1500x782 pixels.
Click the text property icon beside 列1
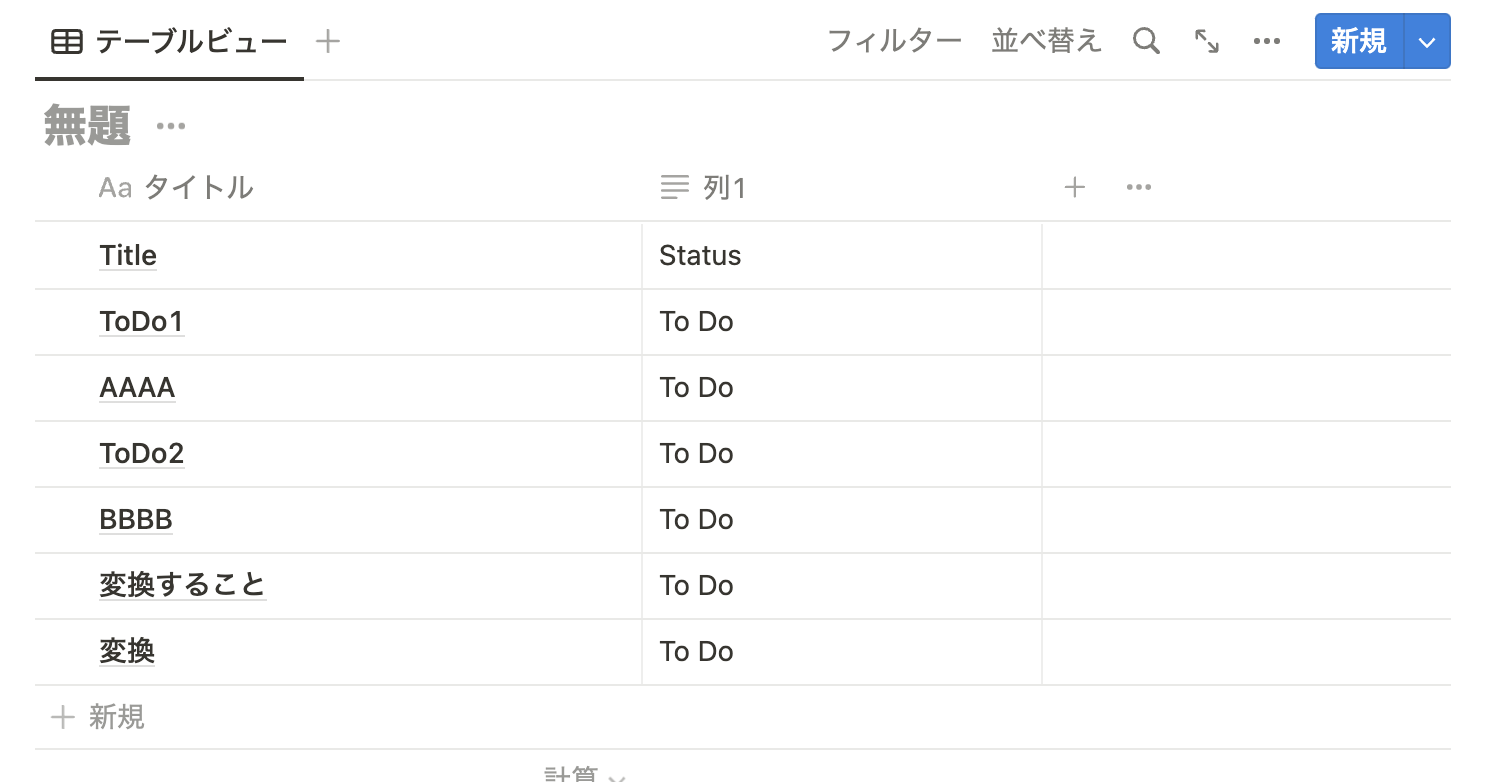pos(673,187)
